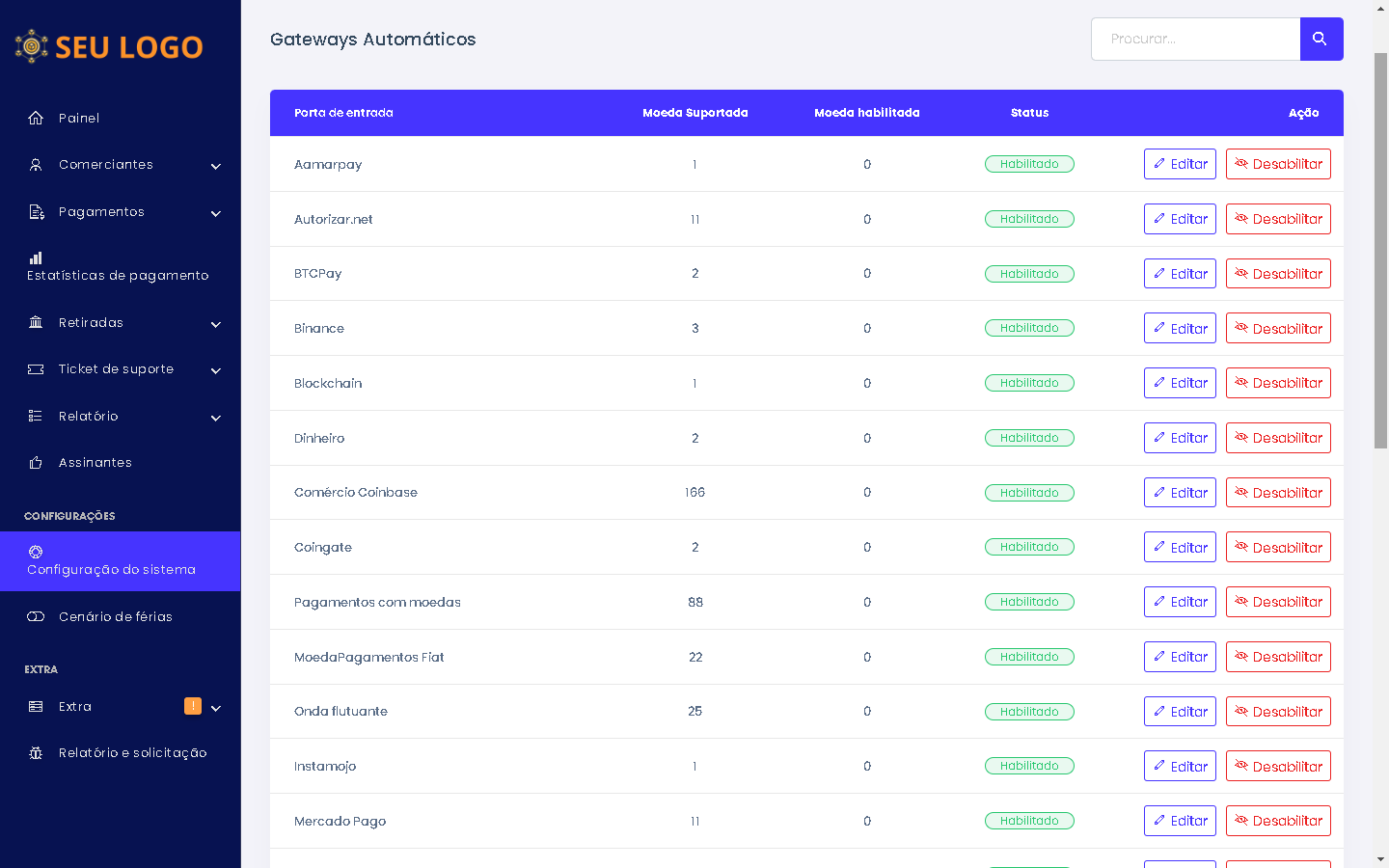Click the Assinantes thumbs-up icon
The height and width of the screenshot is (868, 1389).
pyautogui.click(x=36, y=463)
